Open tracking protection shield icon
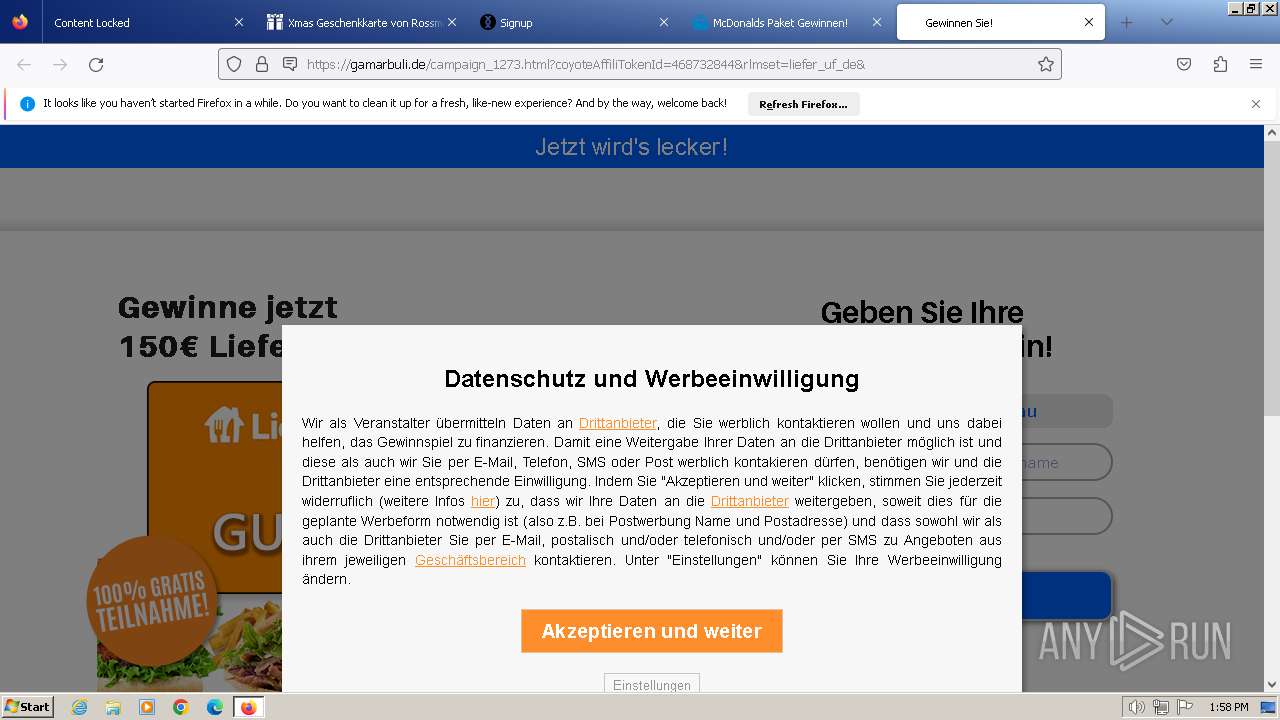Screen dimensions: 1280x720 click(x=234, y=64)
